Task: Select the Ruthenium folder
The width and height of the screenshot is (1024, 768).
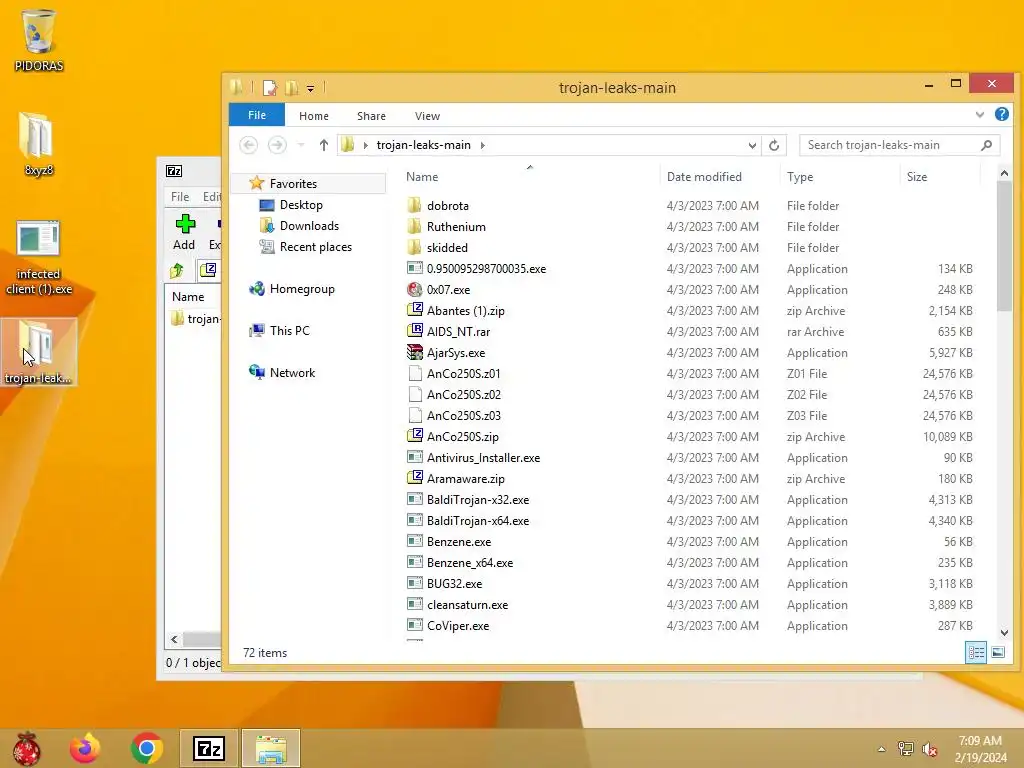Action: click(x=456, y=227)
